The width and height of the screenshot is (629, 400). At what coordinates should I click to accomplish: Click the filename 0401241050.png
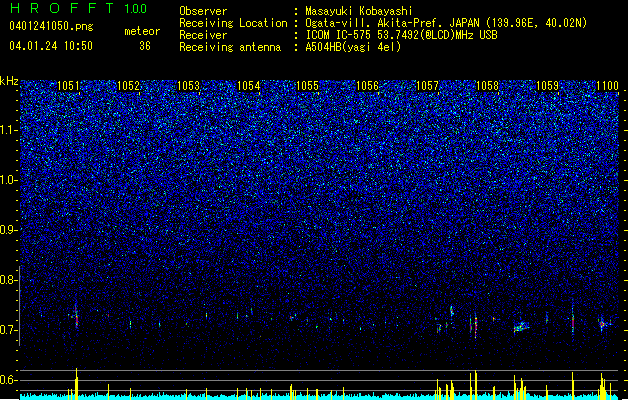(x=51, y=26)
